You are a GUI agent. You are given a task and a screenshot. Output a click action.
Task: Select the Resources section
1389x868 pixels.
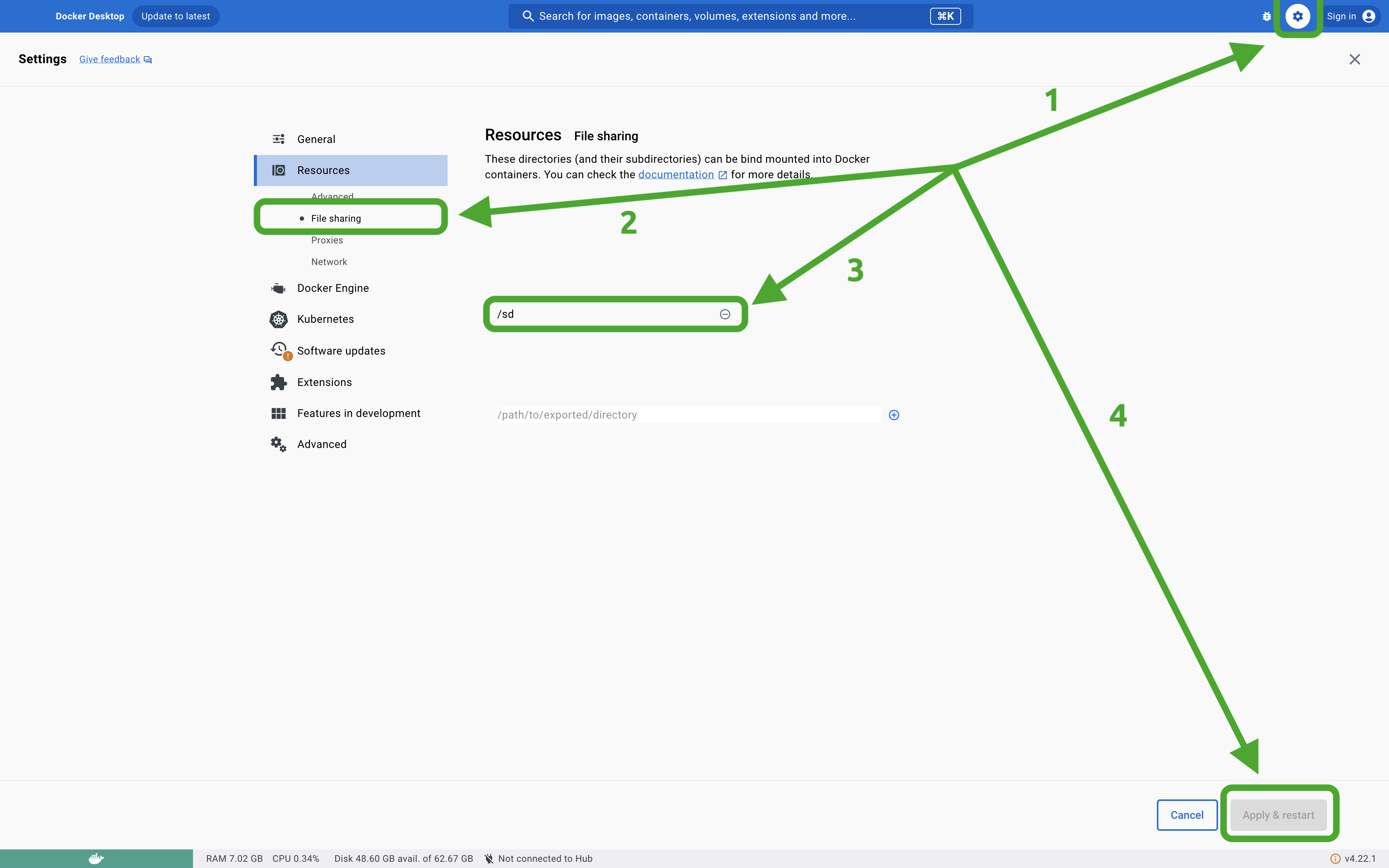tap(351, 170)
